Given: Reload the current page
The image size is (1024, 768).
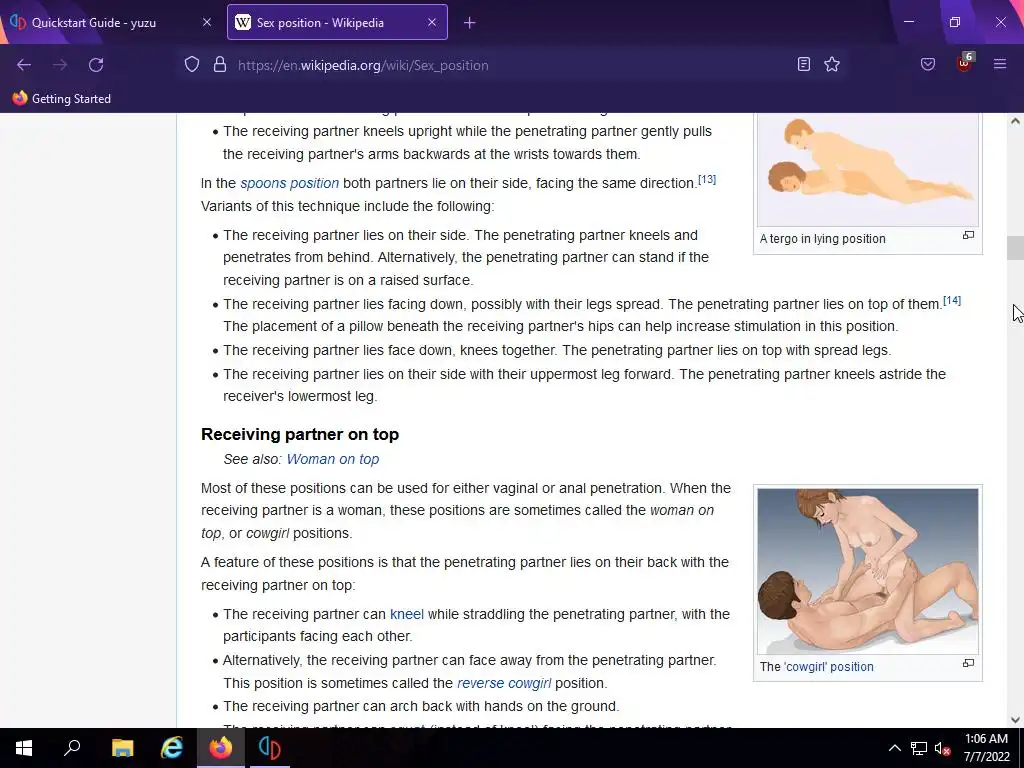Looking at the screenshot, I should click(x=96, y=65).
